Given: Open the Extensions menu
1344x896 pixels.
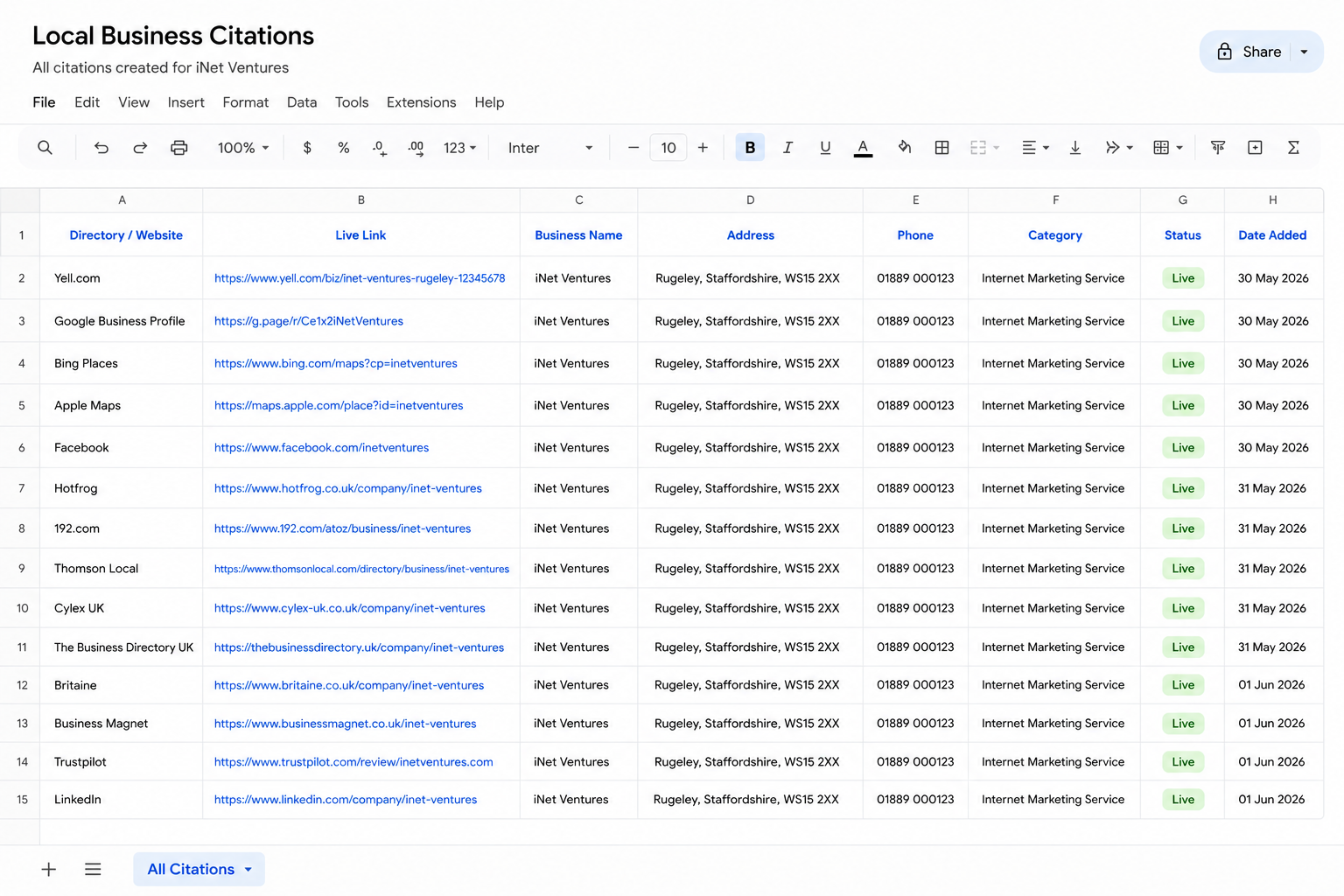Looking at the screenshot, I should pyautogui.click(x=422, y=102).
